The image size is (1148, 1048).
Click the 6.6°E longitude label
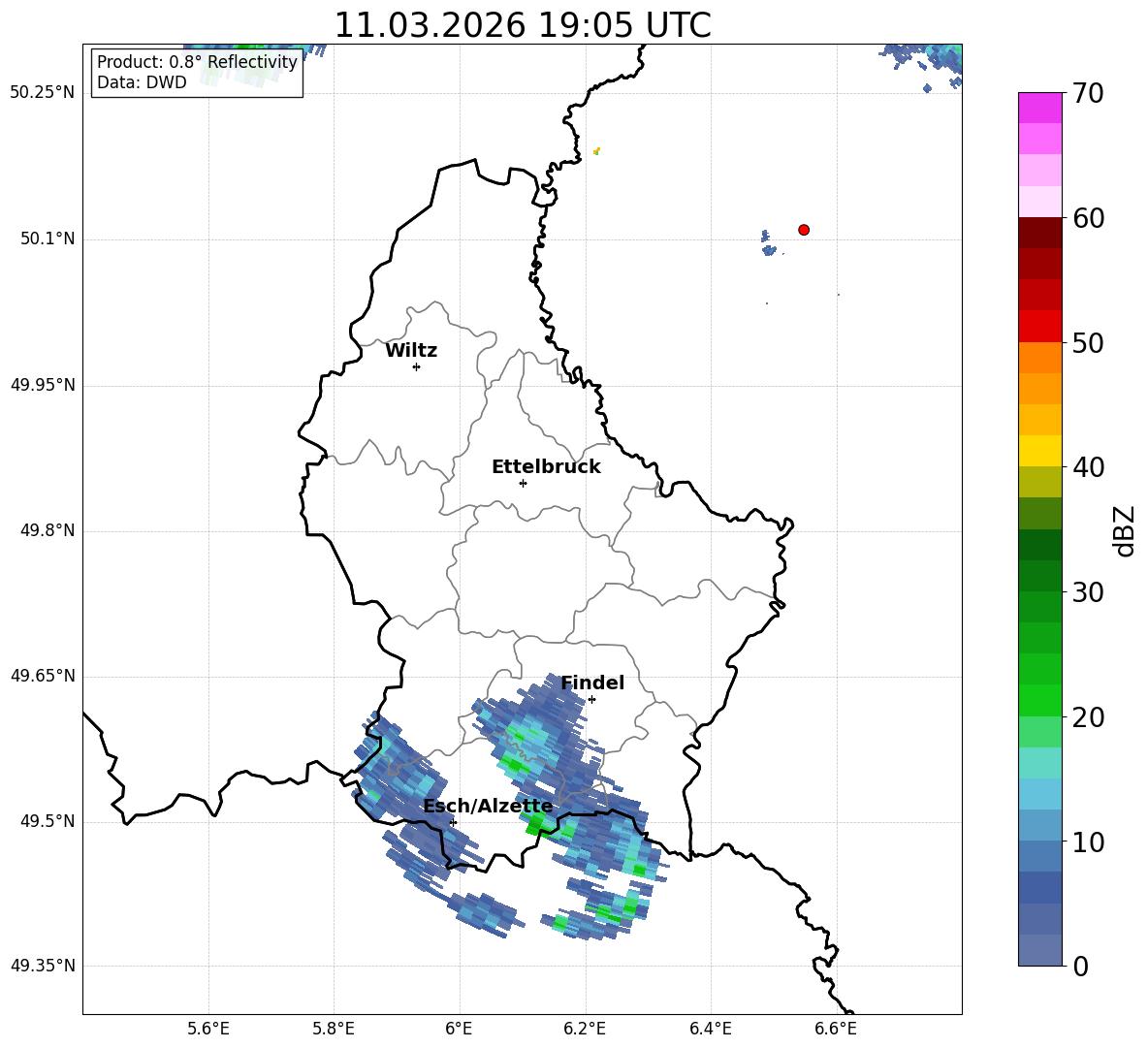836,1029
